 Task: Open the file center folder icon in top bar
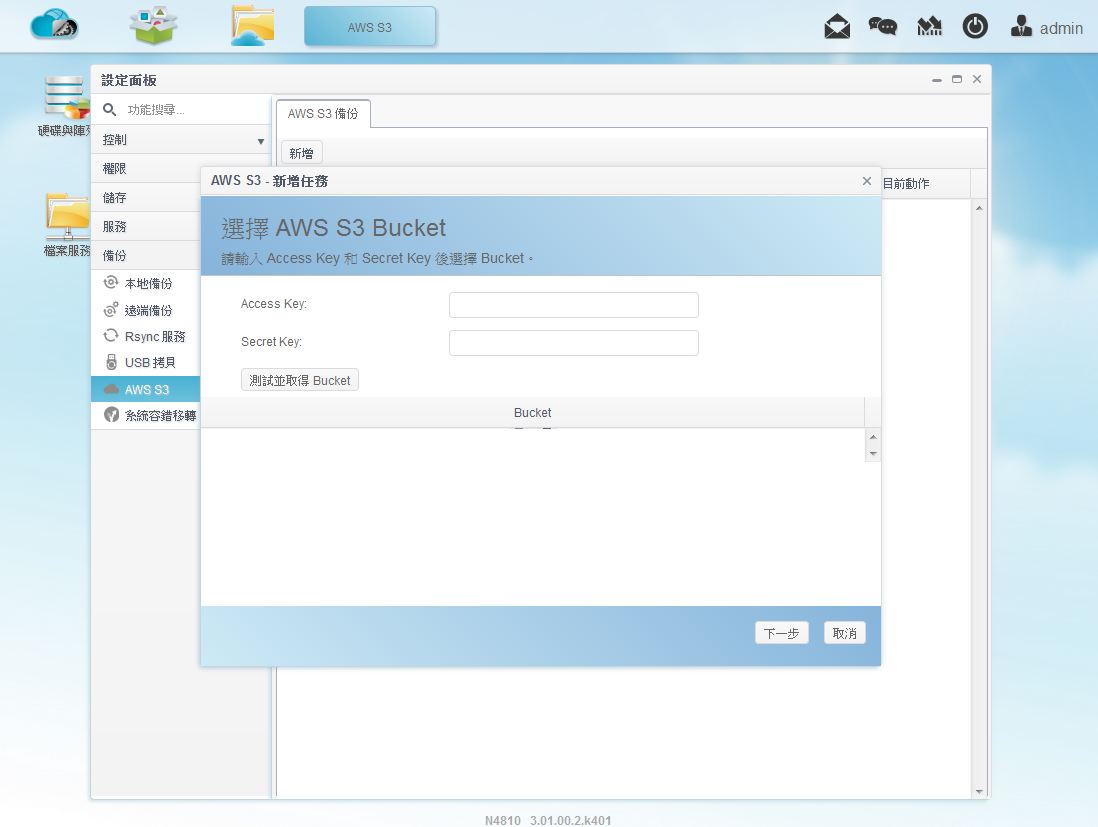tap(252, 26)
